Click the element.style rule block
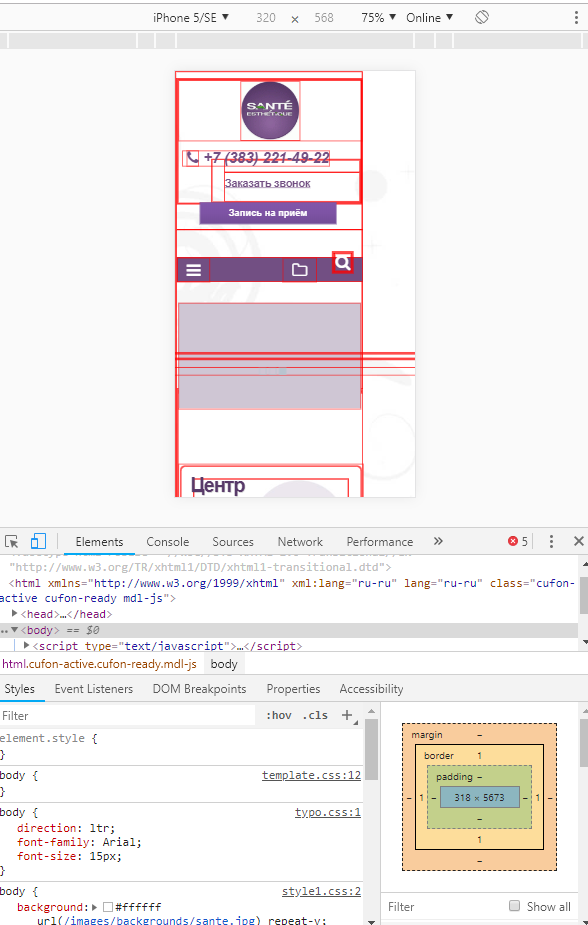The height and width of the screenshot is (925, 588). (x=181, y=746)
